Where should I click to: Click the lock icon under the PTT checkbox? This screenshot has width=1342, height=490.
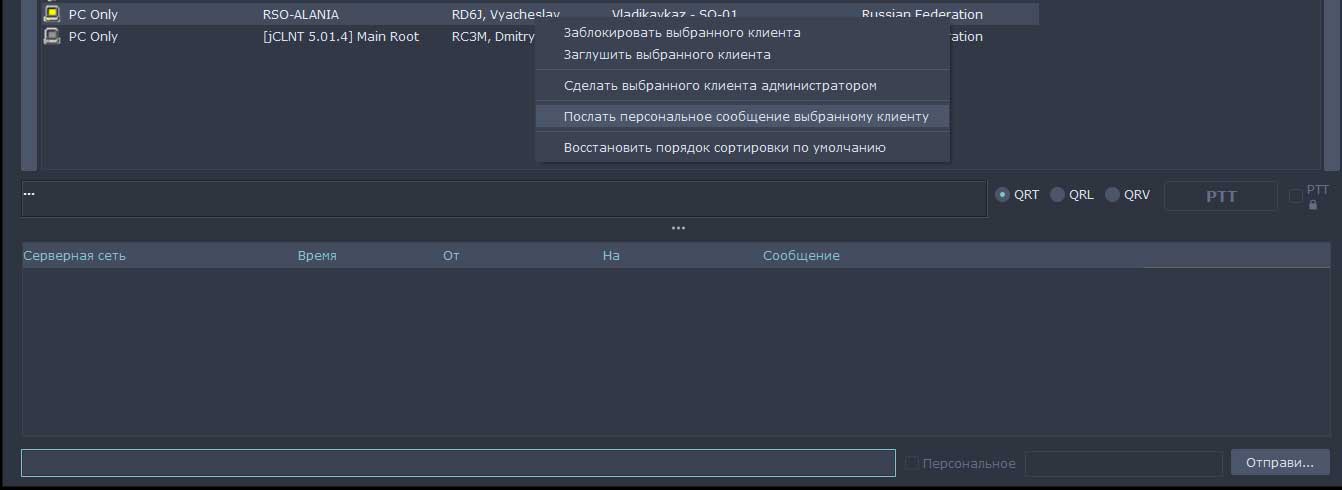[1313, 205]
